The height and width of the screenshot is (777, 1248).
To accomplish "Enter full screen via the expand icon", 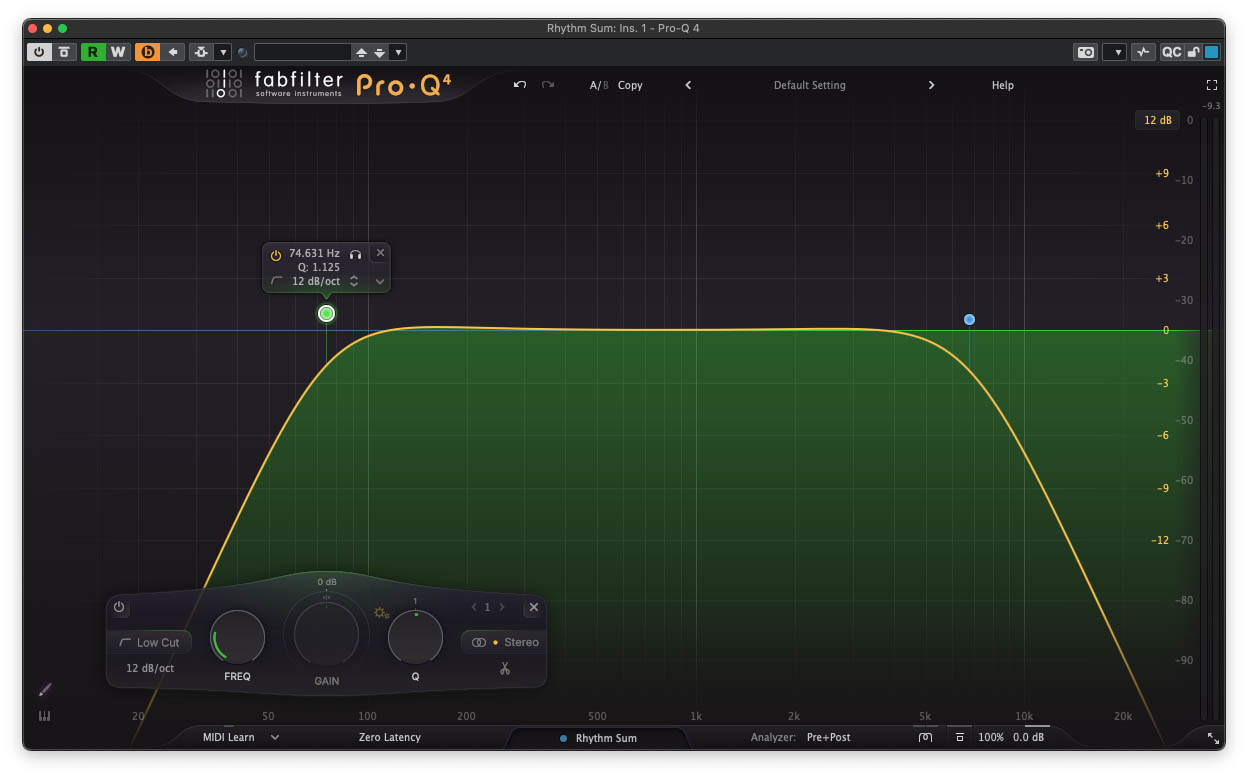I will (x=1212, y=85).
